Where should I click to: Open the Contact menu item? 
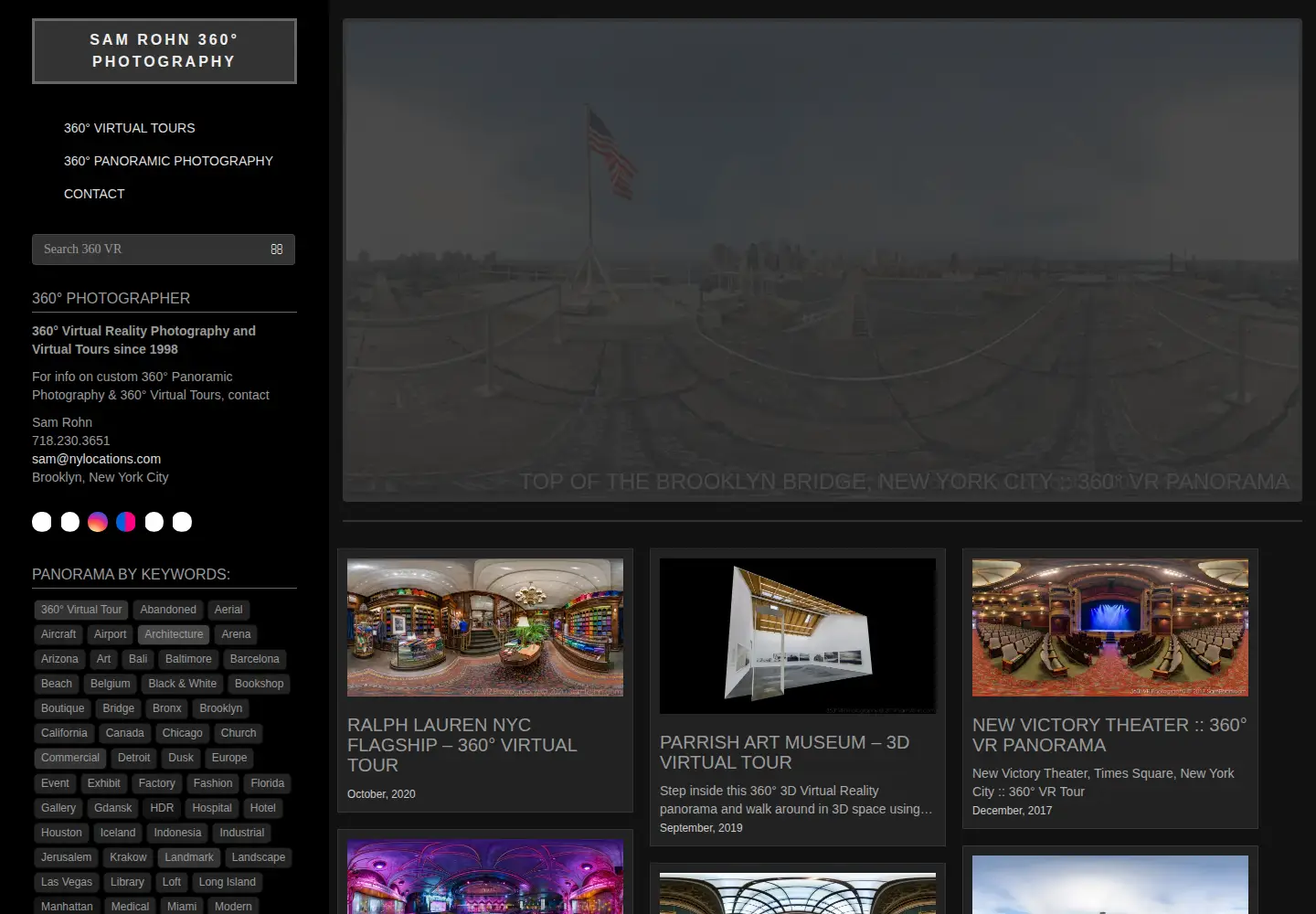(x=94, y=194)
